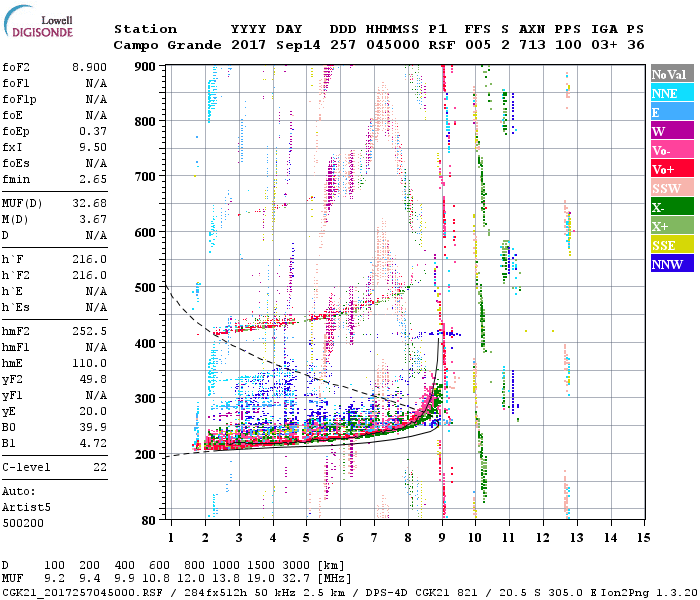Screen dimensions: 700x600
Task: Select the E blue legend swatch
Action: click(x=672, y=112)
